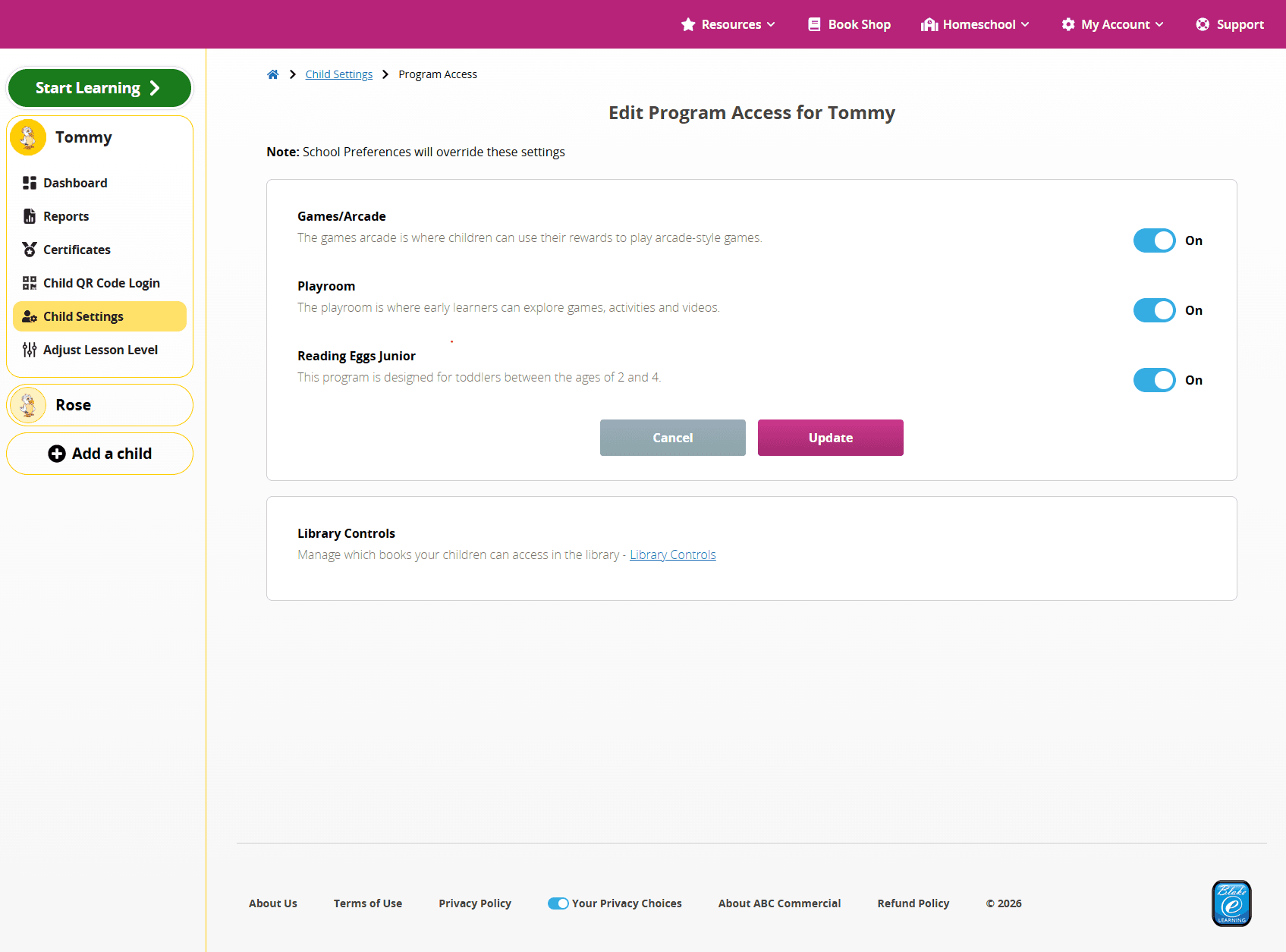Click the Reports document icon

coord(30,216)
